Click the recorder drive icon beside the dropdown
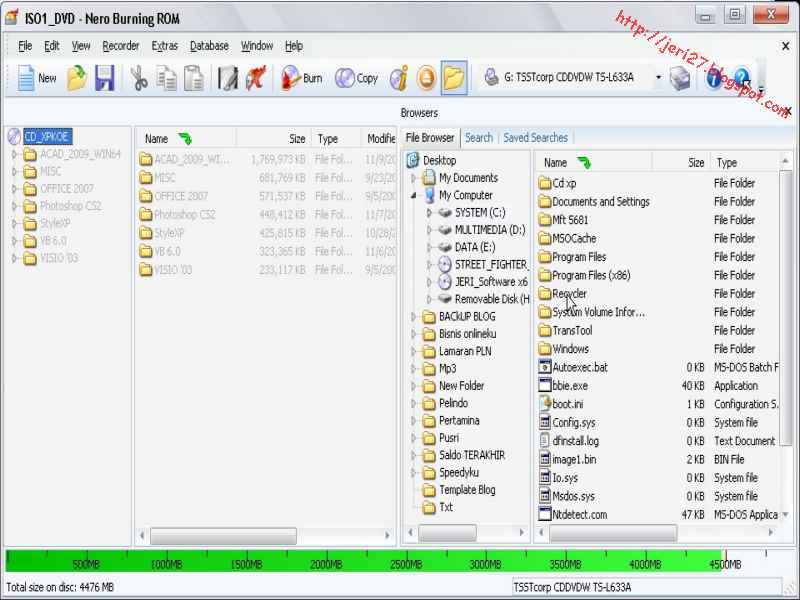The height and width of the screenshot is (600, 800). click(x=491, y=78)
